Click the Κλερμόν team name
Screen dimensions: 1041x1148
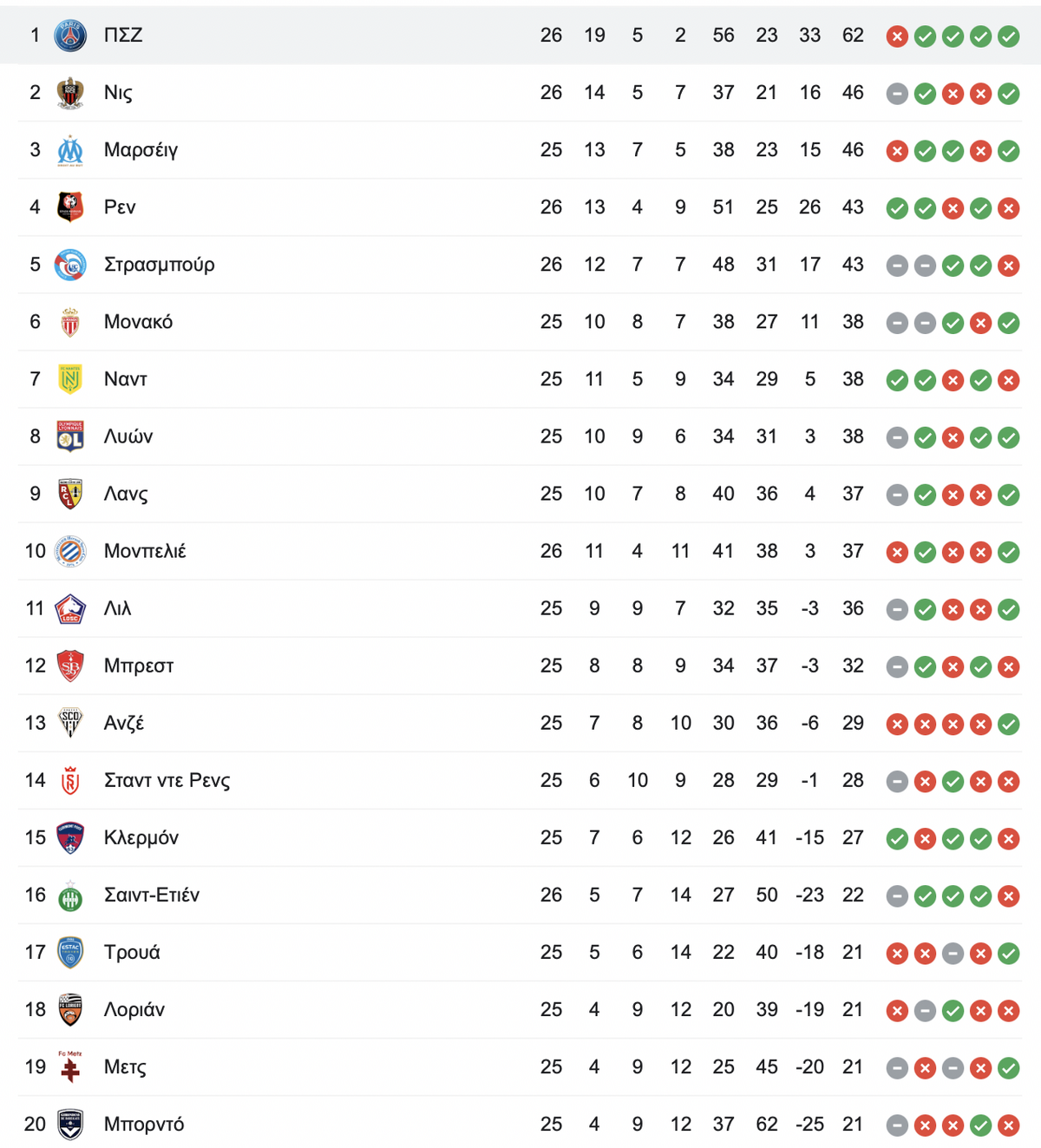pyautogui.click(x=141, y=837)
